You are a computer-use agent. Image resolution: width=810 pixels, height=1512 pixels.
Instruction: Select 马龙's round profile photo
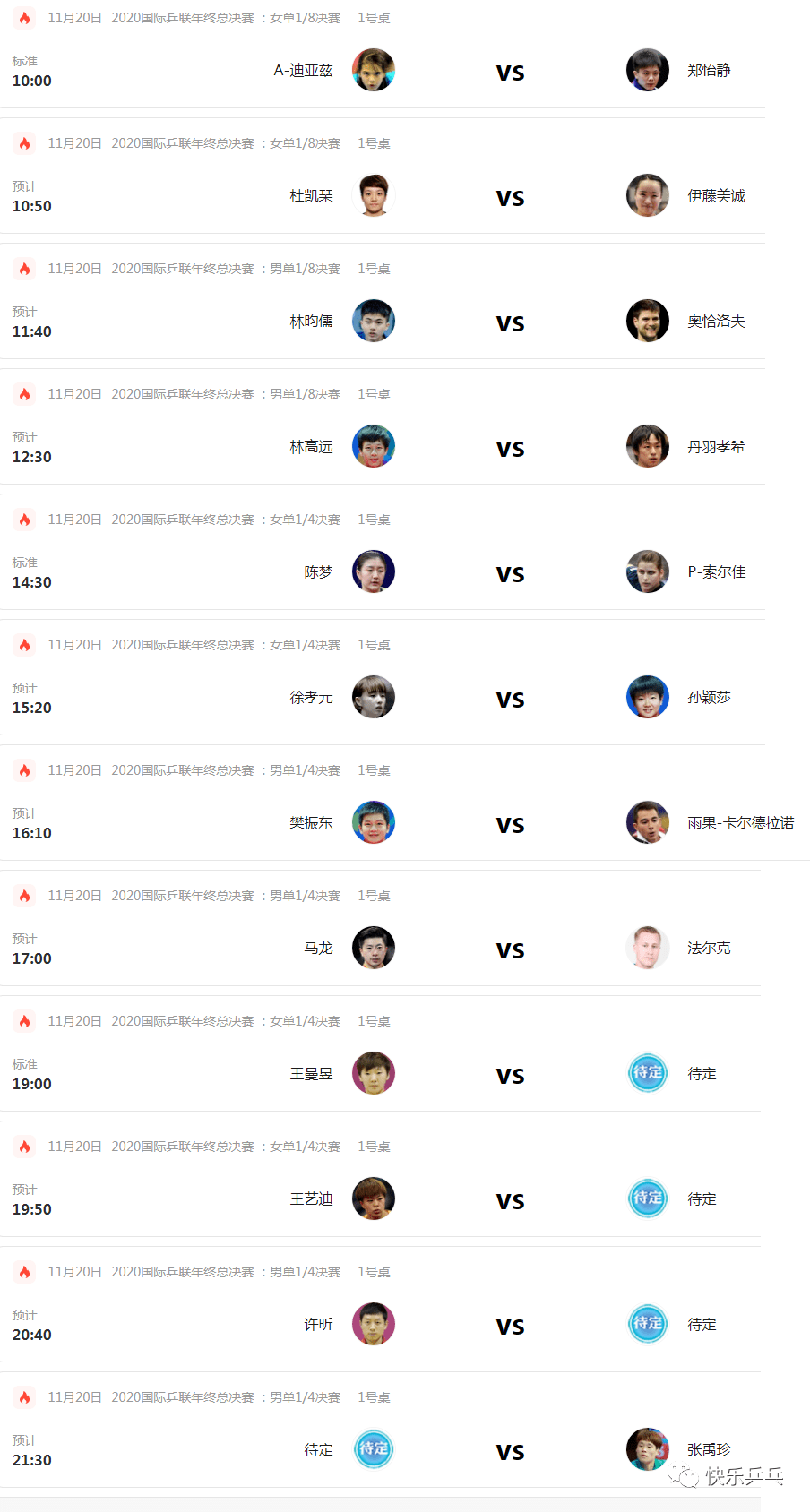pyautogui.click(x=374, y=948)
